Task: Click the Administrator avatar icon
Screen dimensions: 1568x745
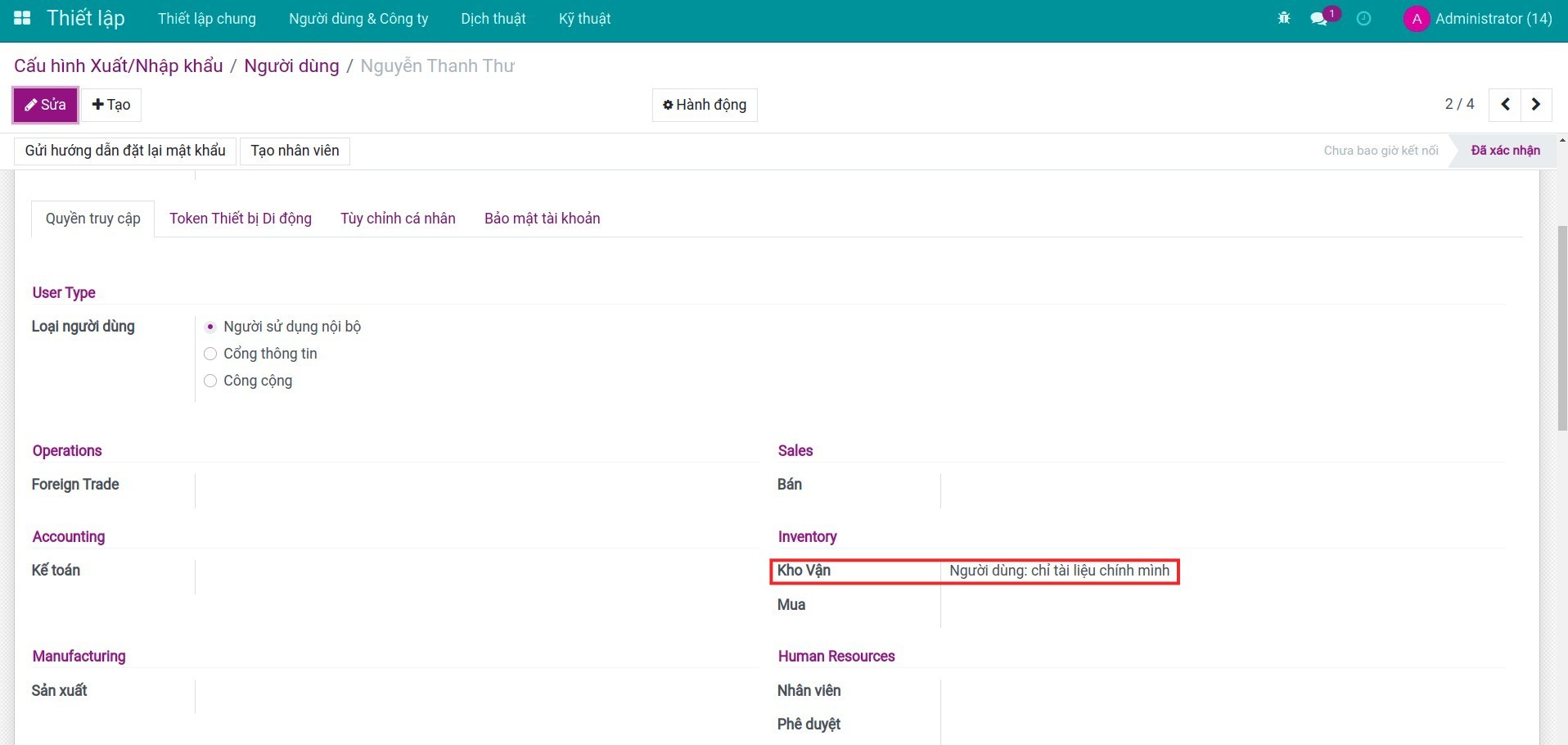Action: [1416, 19]
